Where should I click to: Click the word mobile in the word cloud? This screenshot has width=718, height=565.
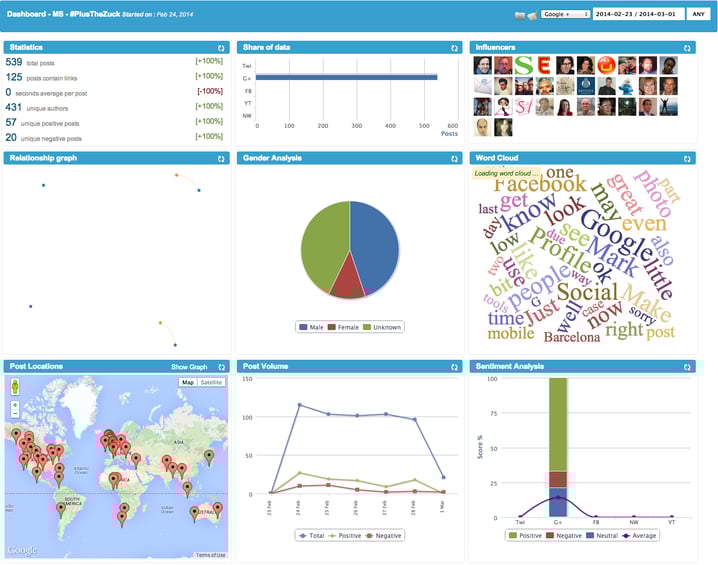click(x=511, y=333)
